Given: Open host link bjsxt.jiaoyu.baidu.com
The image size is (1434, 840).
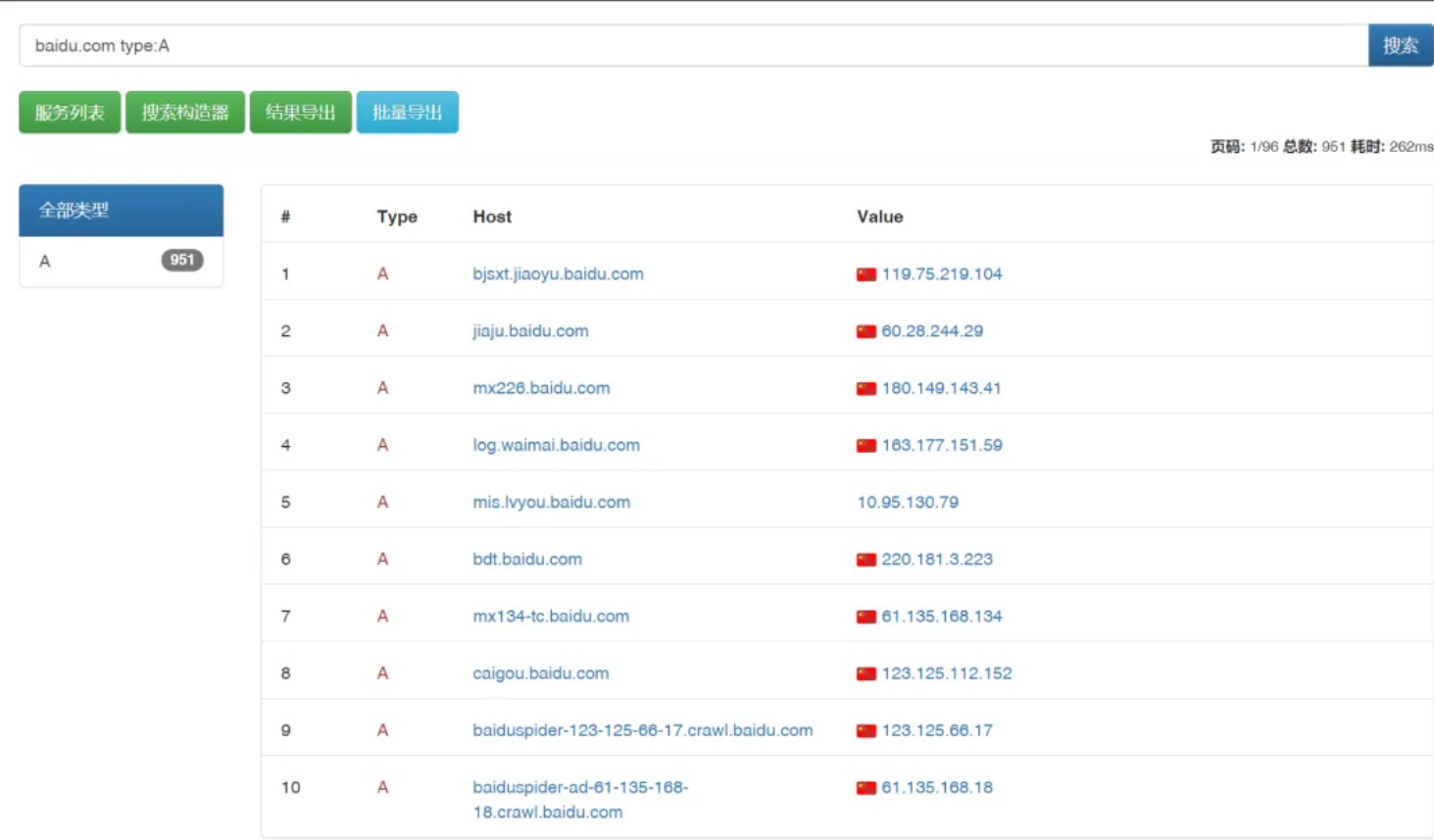Looking at the screenshot, I should point(558,274).
